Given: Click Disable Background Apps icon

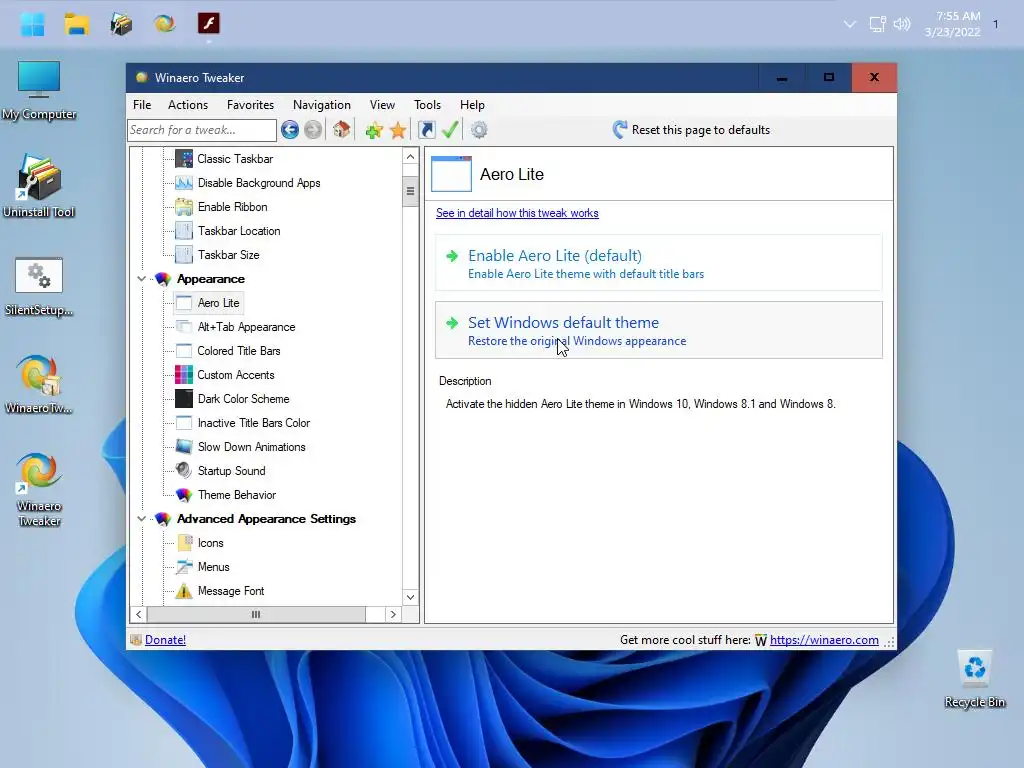Looking at the screenshot, I should (x=184, y=183).
